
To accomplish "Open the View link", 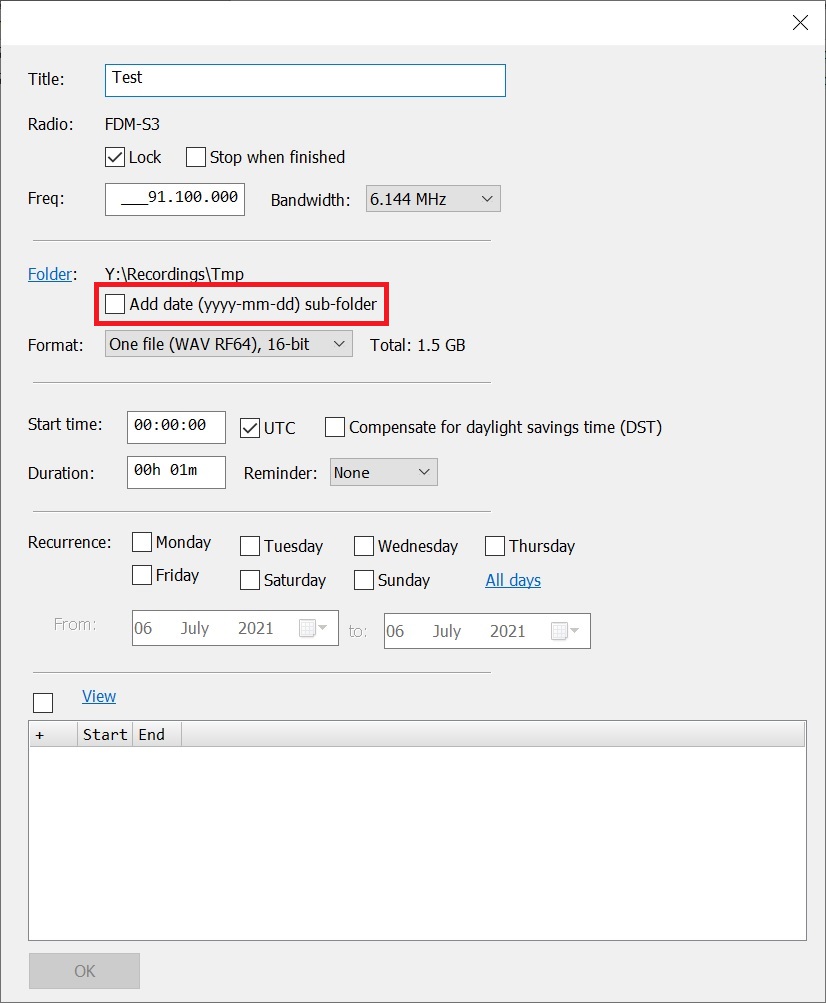I will coord(99,696).
